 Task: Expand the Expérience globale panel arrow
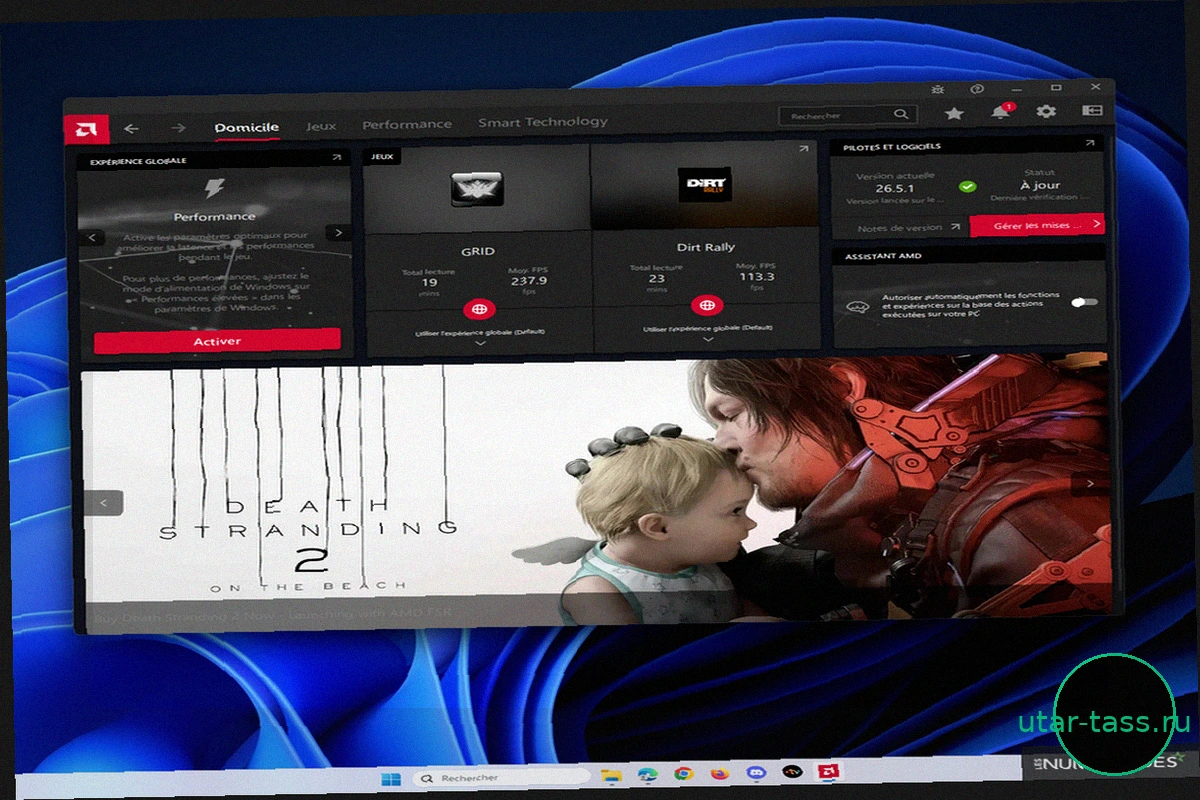click(337, 157)
